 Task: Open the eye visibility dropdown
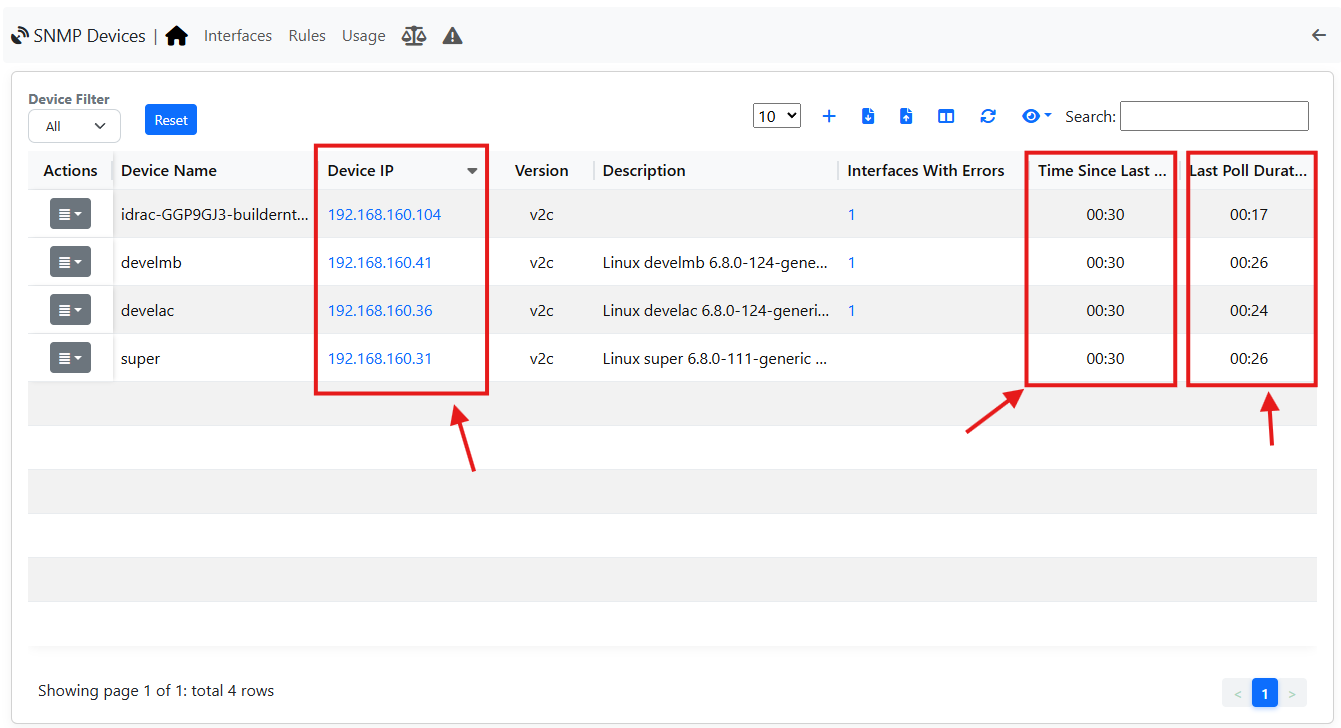[x=1036, y=116]
